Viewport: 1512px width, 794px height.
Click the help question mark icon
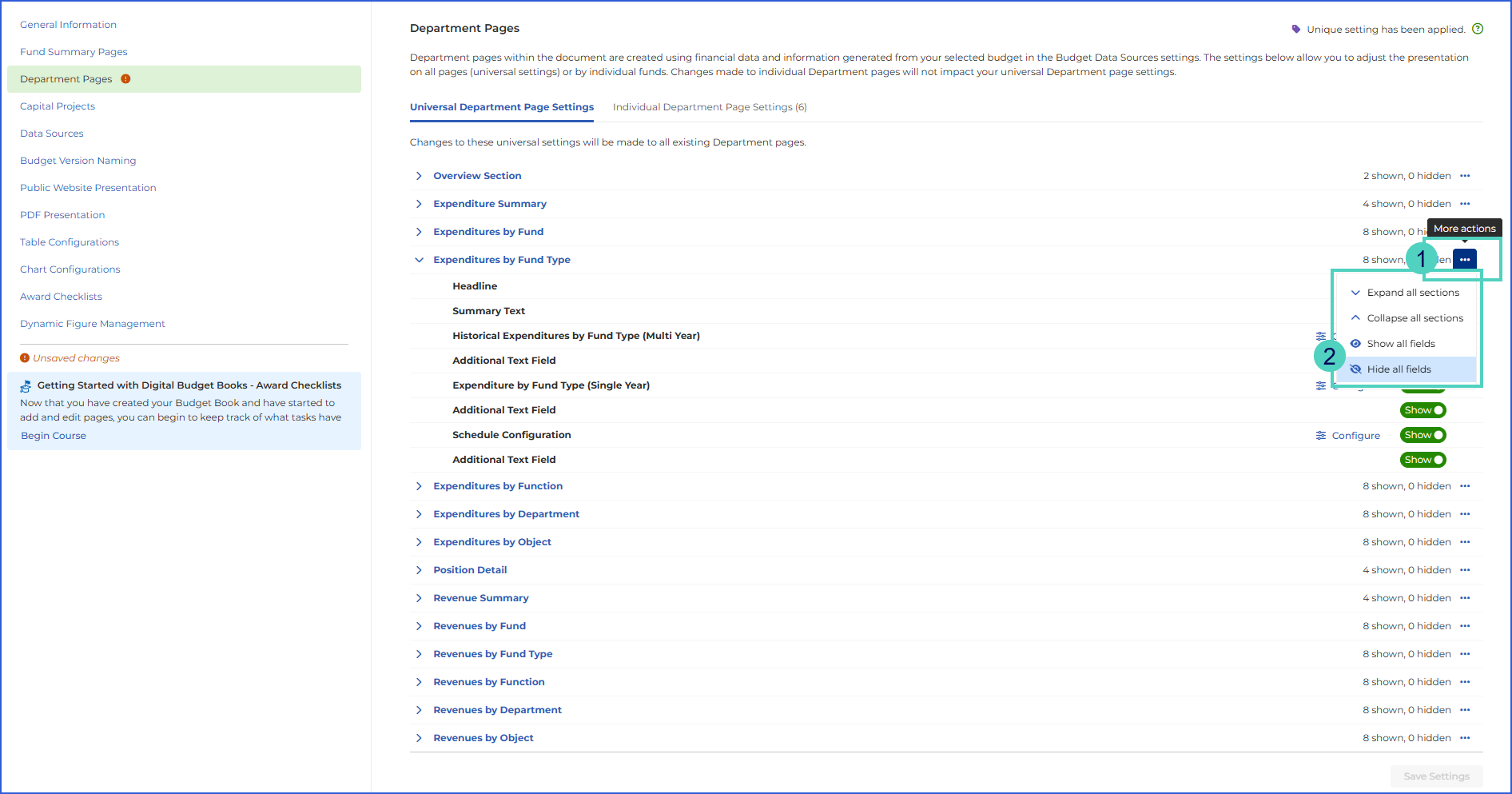click(x=1478, y=29)
